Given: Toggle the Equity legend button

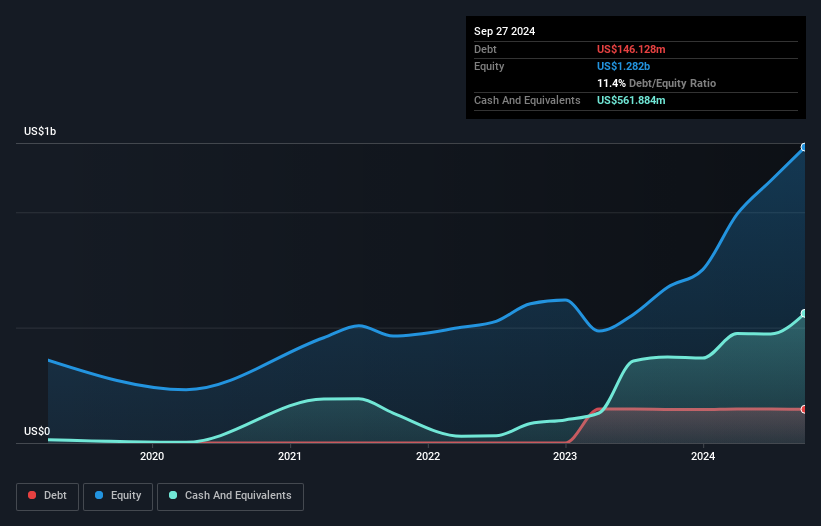Looking at the screenshot, I should (x=118, y=496).
